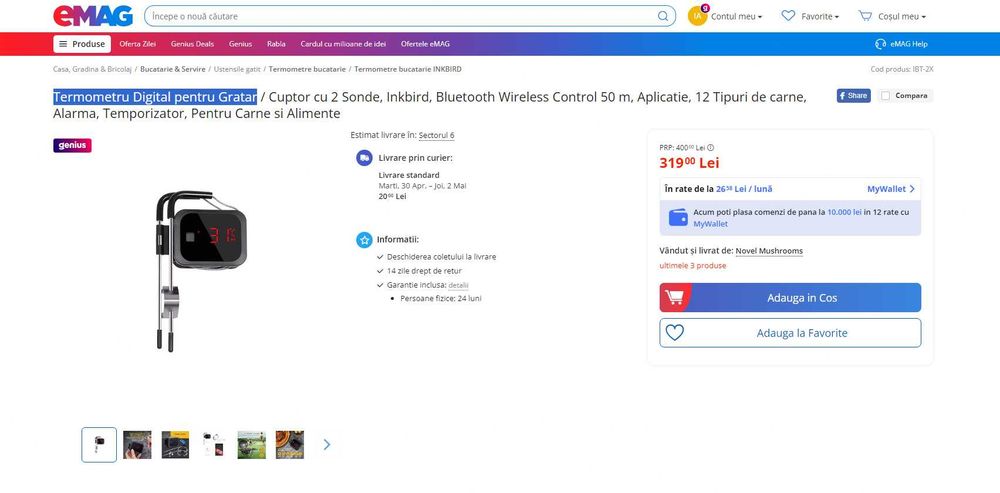The image size is (1000, 493).
Task: Click the shopping cart icon in the Adauga in Cos button
Action: point(674,298)
